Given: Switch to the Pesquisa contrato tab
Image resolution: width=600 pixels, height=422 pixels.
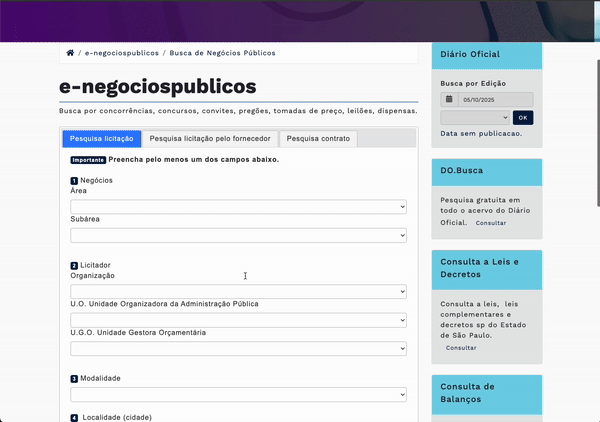Looking at the screenshot, I should tap(318, 139).
